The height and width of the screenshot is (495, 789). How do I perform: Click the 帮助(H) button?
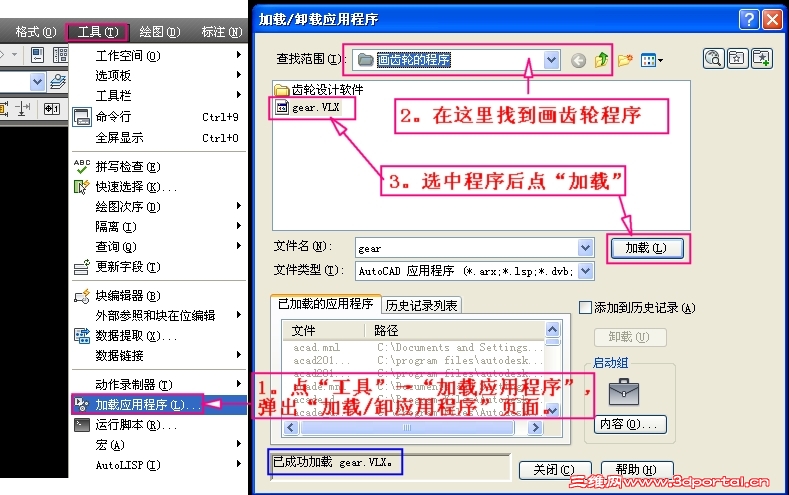coord(637,470)
